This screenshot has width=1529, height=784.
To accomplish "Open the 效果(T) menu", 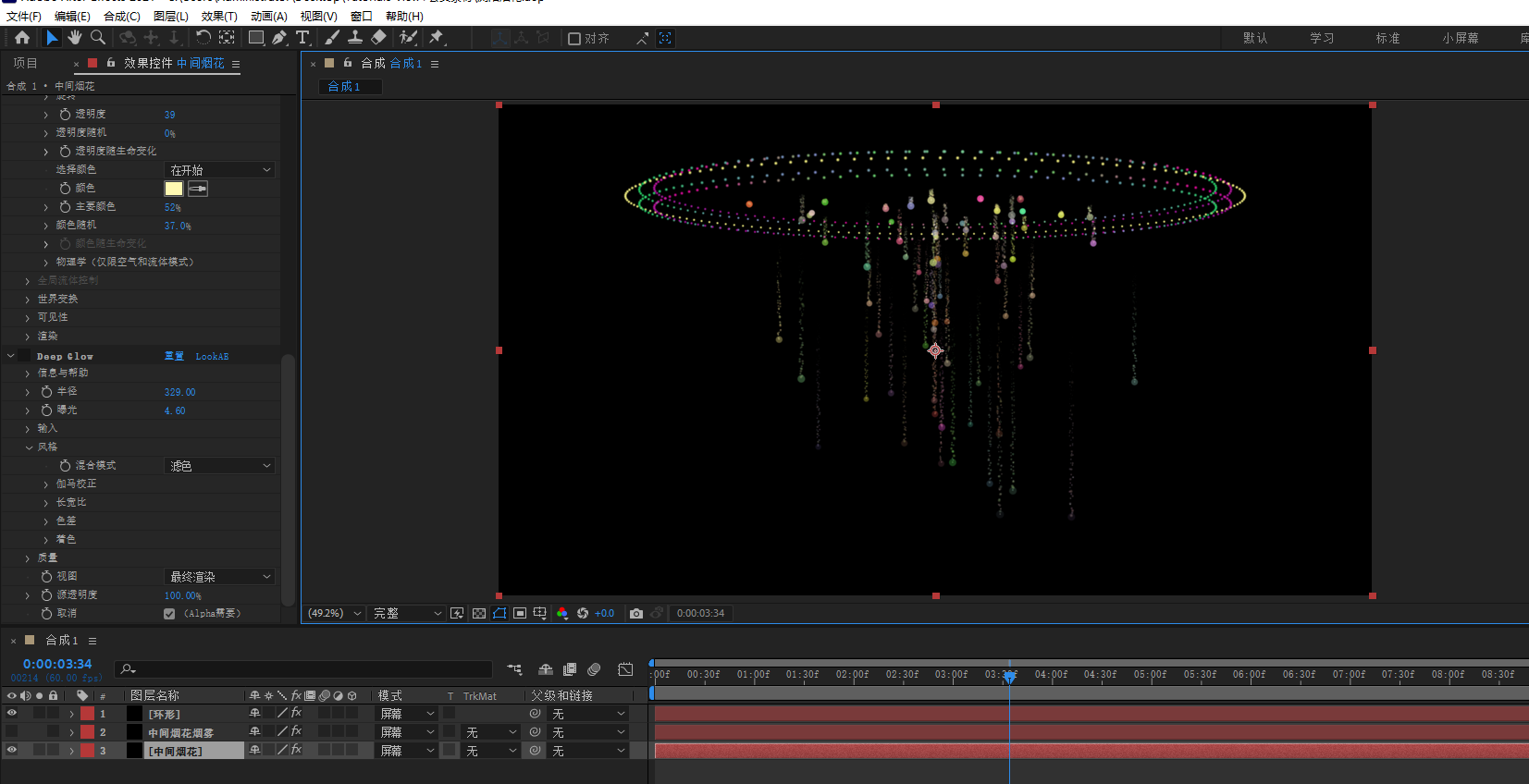I will (218, 16).
